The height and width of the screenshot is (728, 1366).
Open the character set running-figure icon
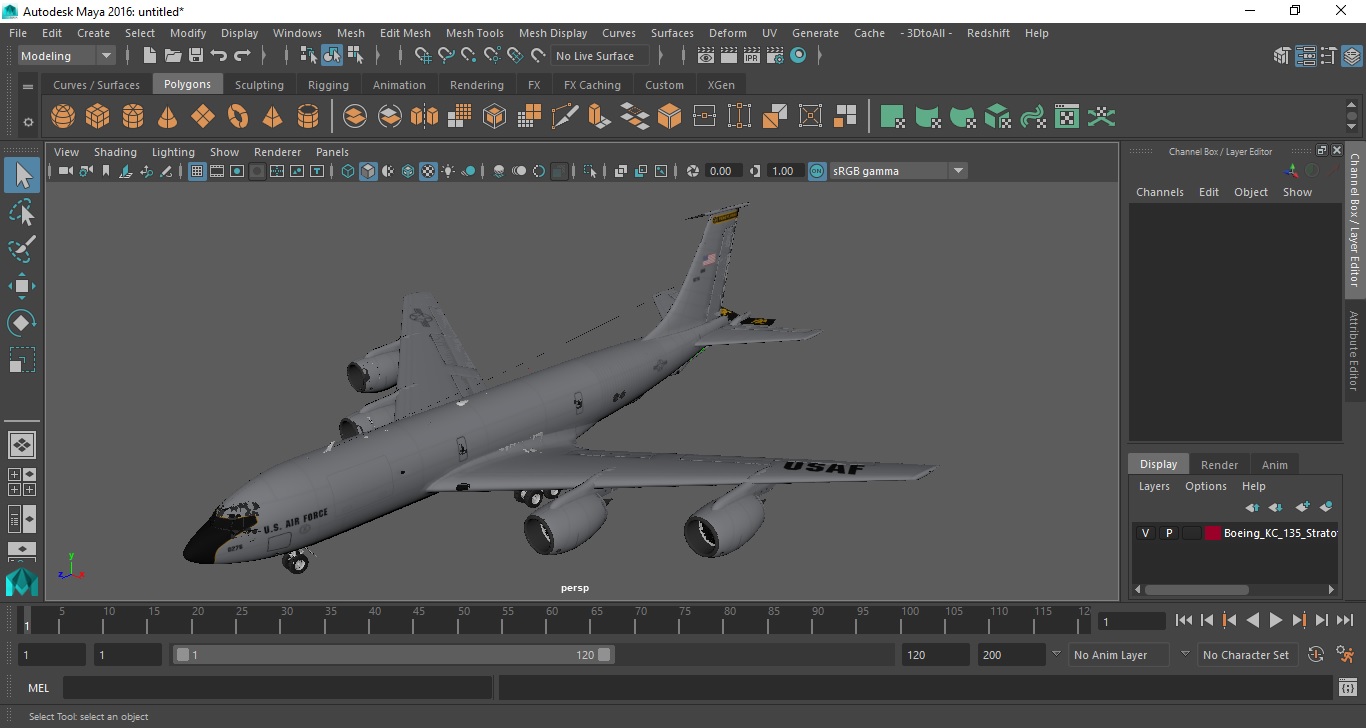tap(1346, 655)
